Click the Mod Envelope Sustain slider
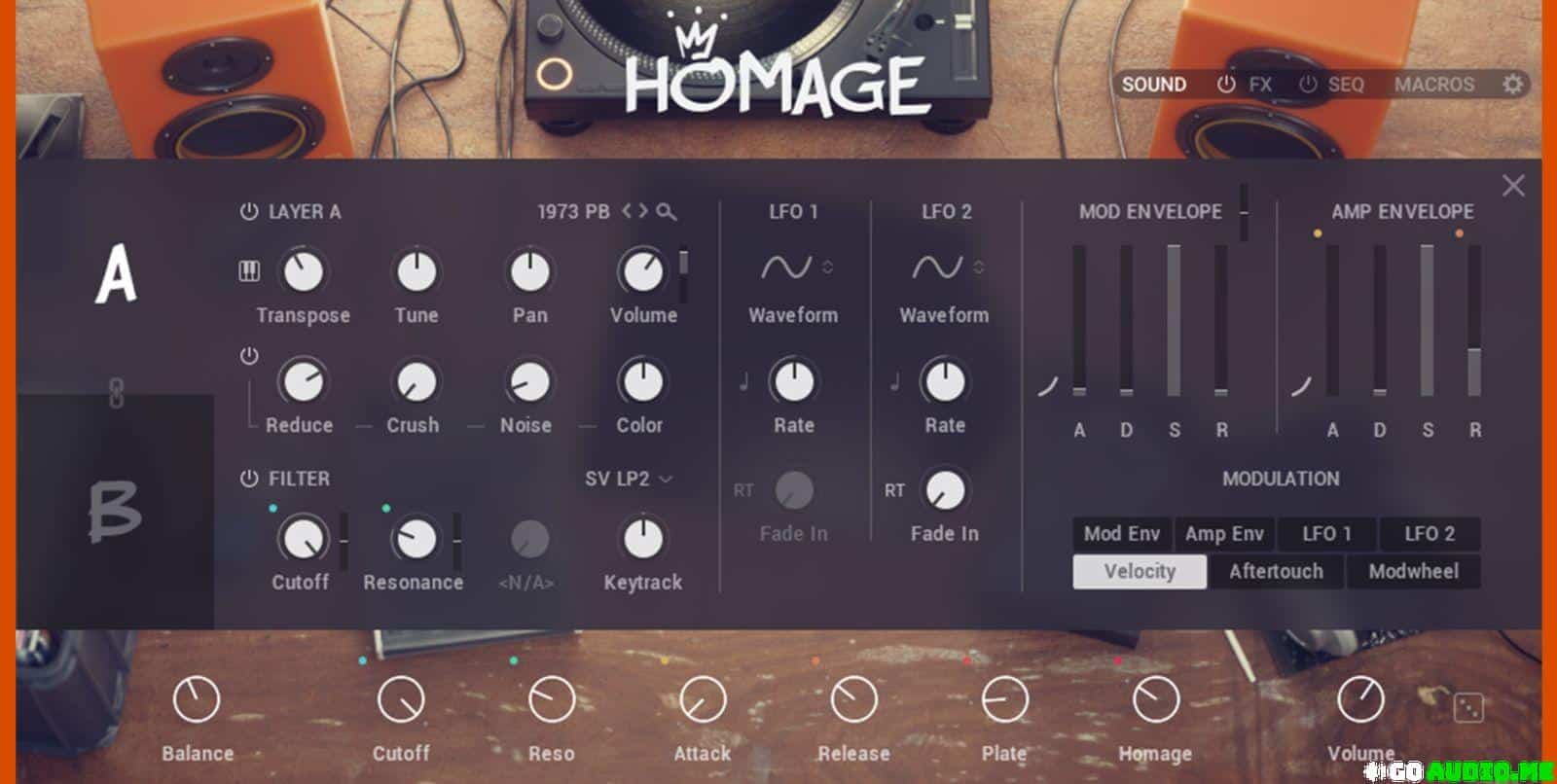 1174,320
